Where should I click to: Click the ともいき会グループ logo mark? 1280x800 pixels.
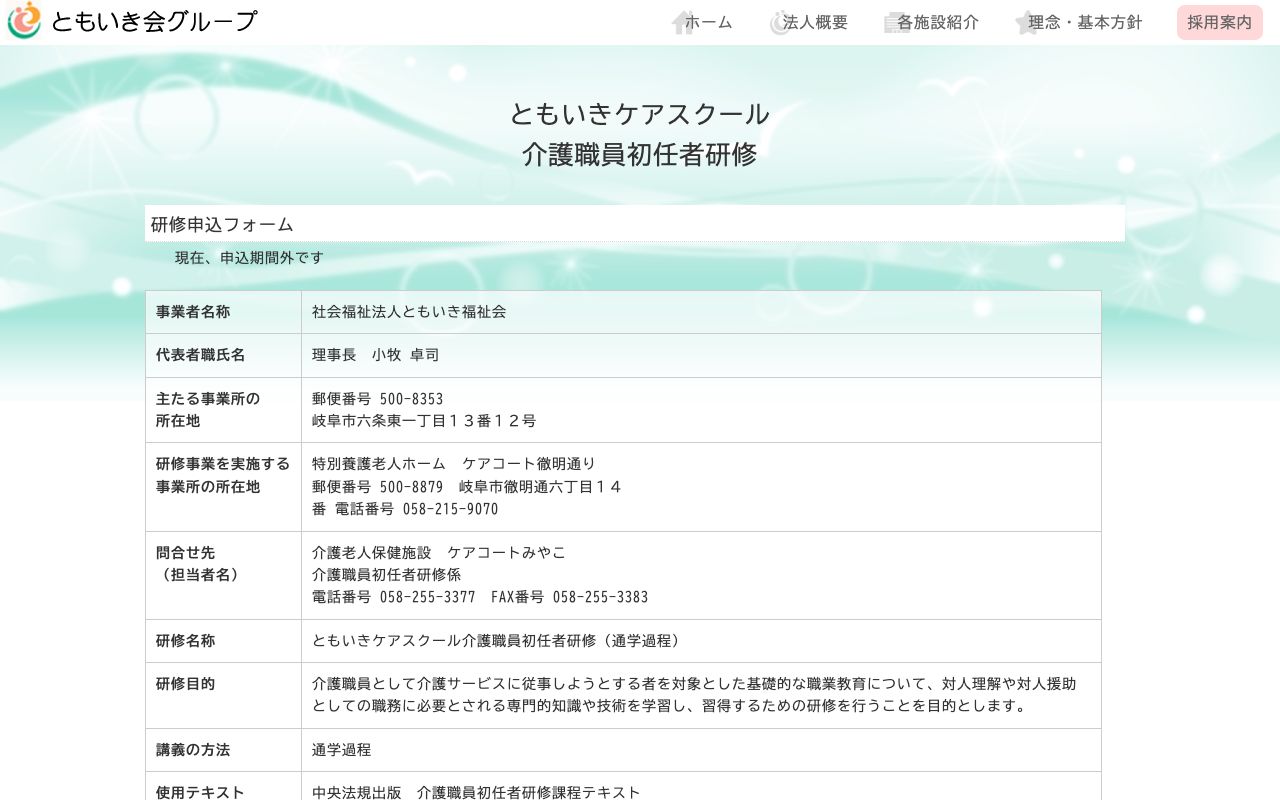pos(25,20)
